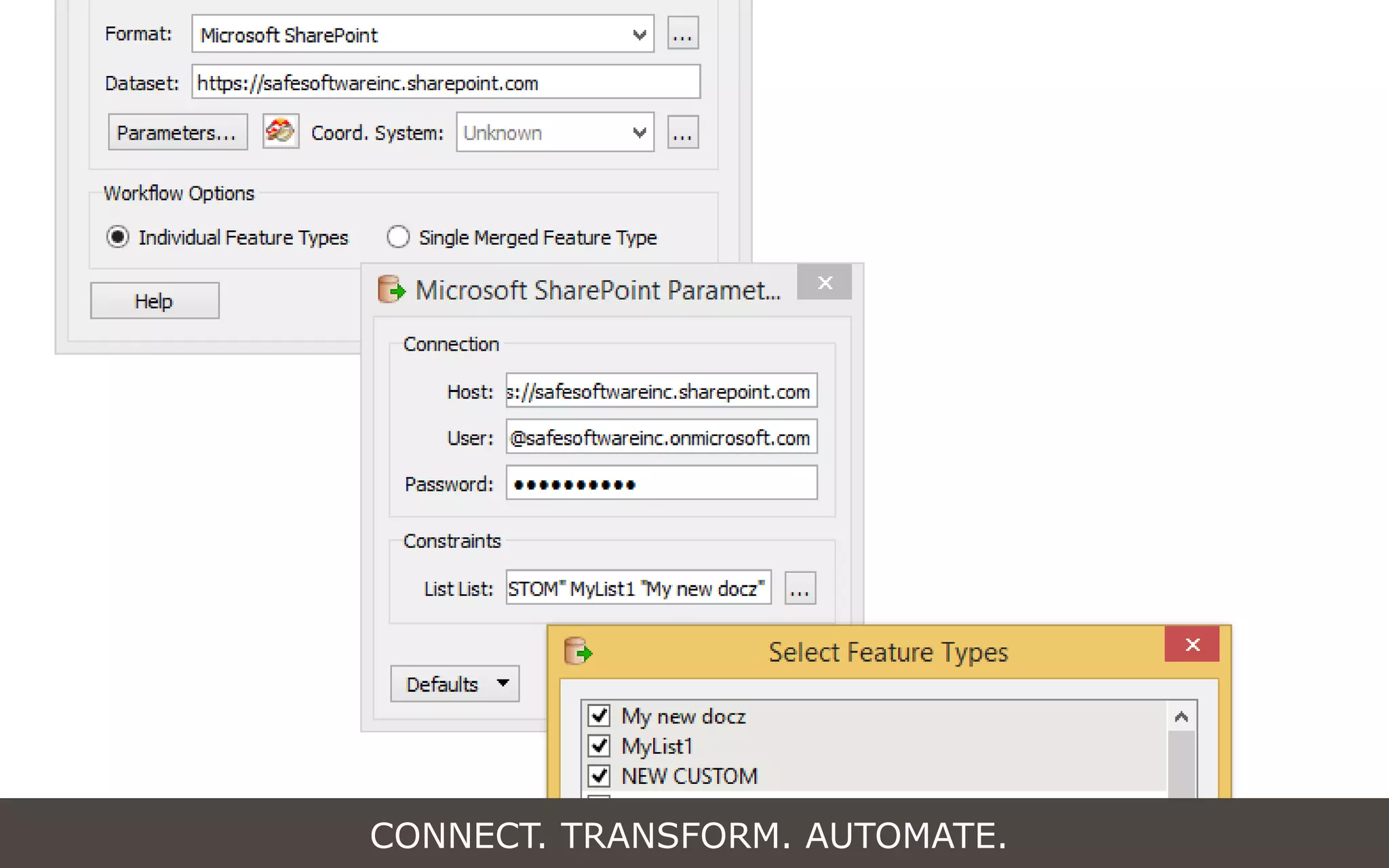Uncheck the My new docz checkbox

click(599, 715)
